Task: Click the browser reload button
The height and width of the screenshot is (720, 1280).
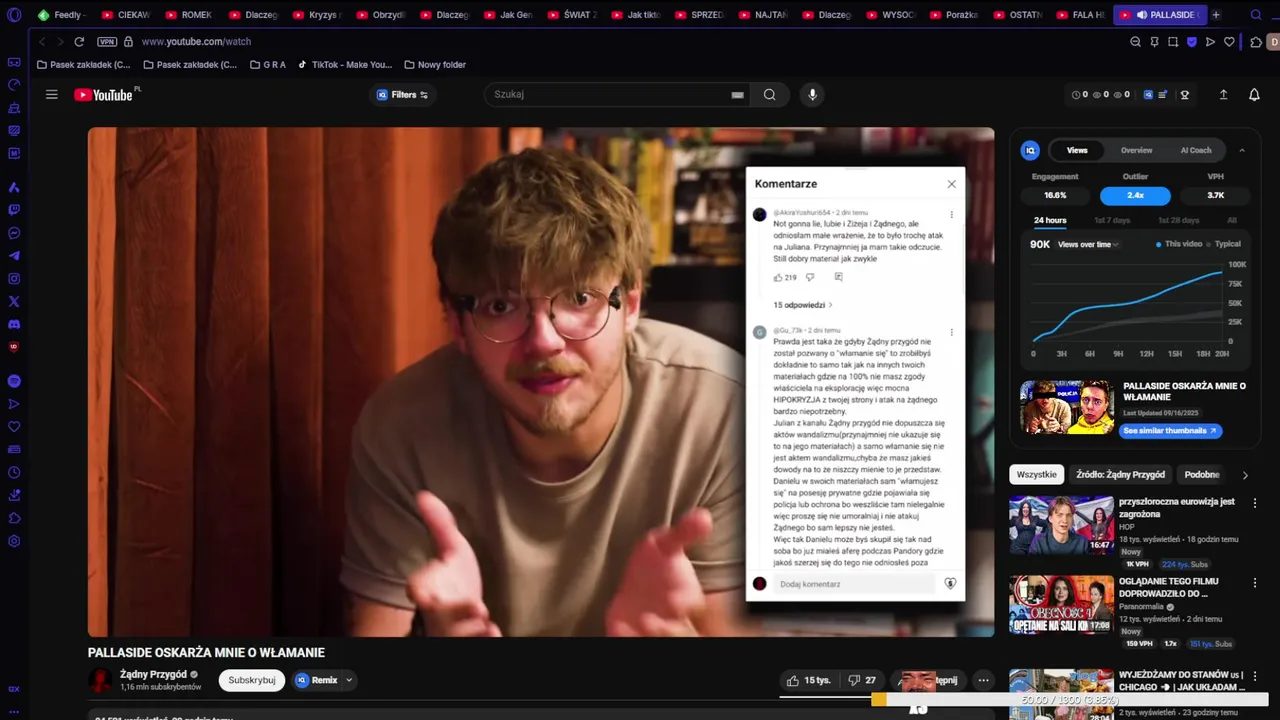Action: pyautogui.click(x=79, y=42)
